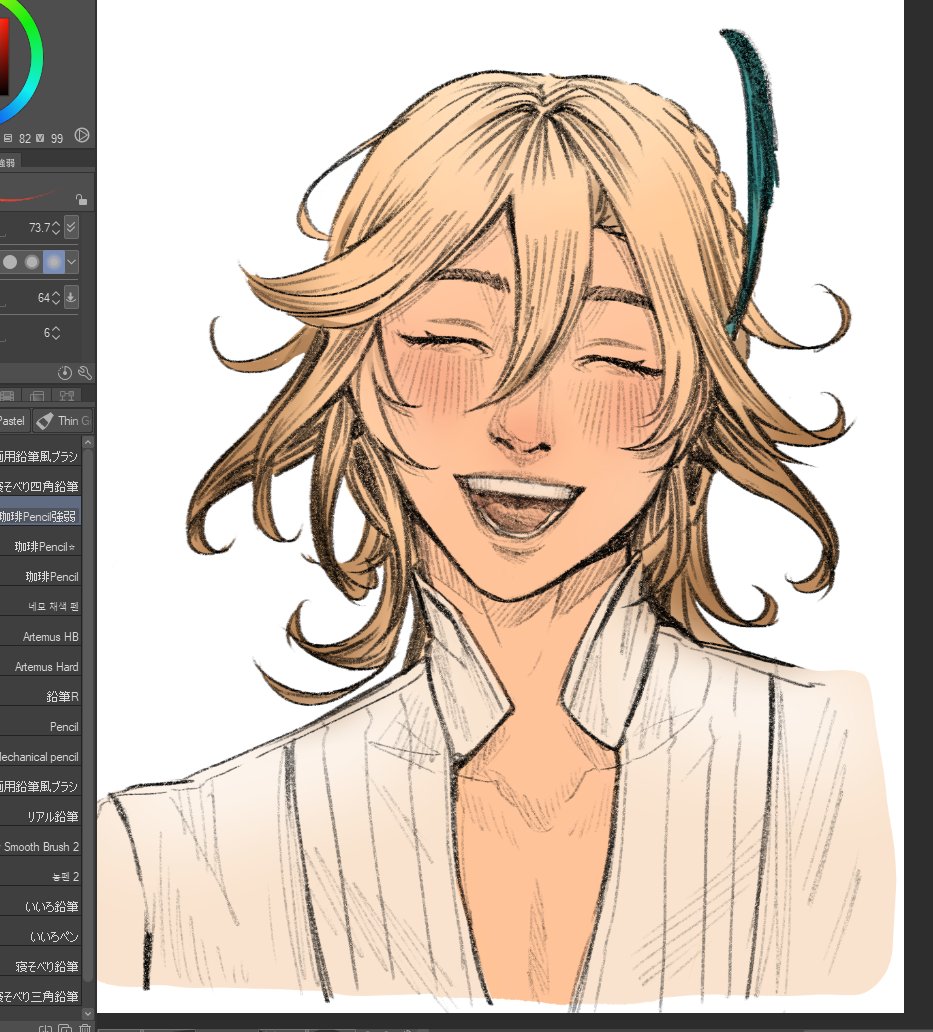Screen dimensions: 933x1032
Task: Click the hue ring of the color wheel
Action: point(38,56)
